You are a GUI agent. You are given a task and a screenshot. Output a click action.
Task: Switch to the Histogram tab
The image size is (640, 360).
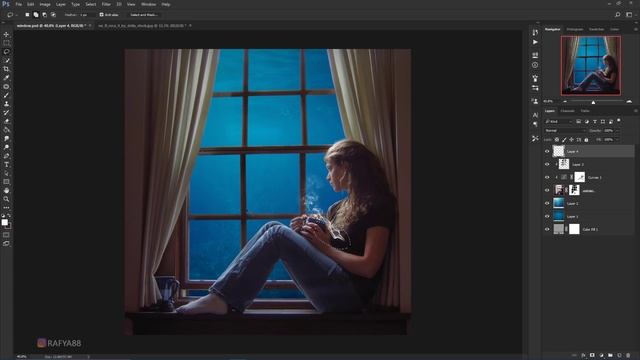click(x=575, y=29)
